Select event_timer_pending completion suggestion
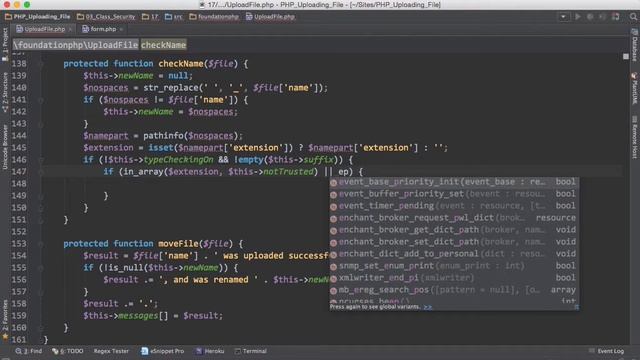Image resolution: width=640 pixels, height=360 pixels. (x=454, y=206)
